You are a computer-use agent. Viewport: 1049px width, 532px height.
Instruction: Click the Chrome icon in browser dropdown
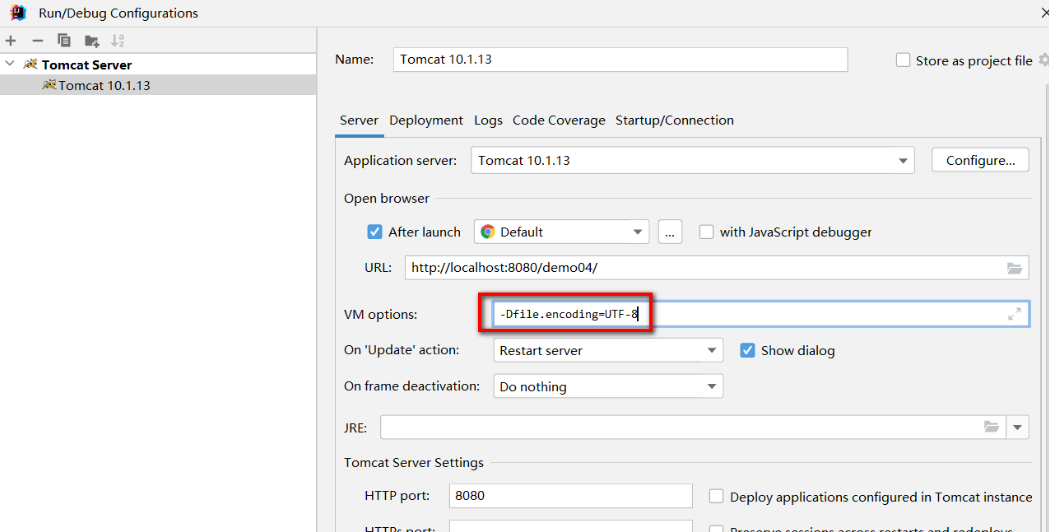click(488, 232)
